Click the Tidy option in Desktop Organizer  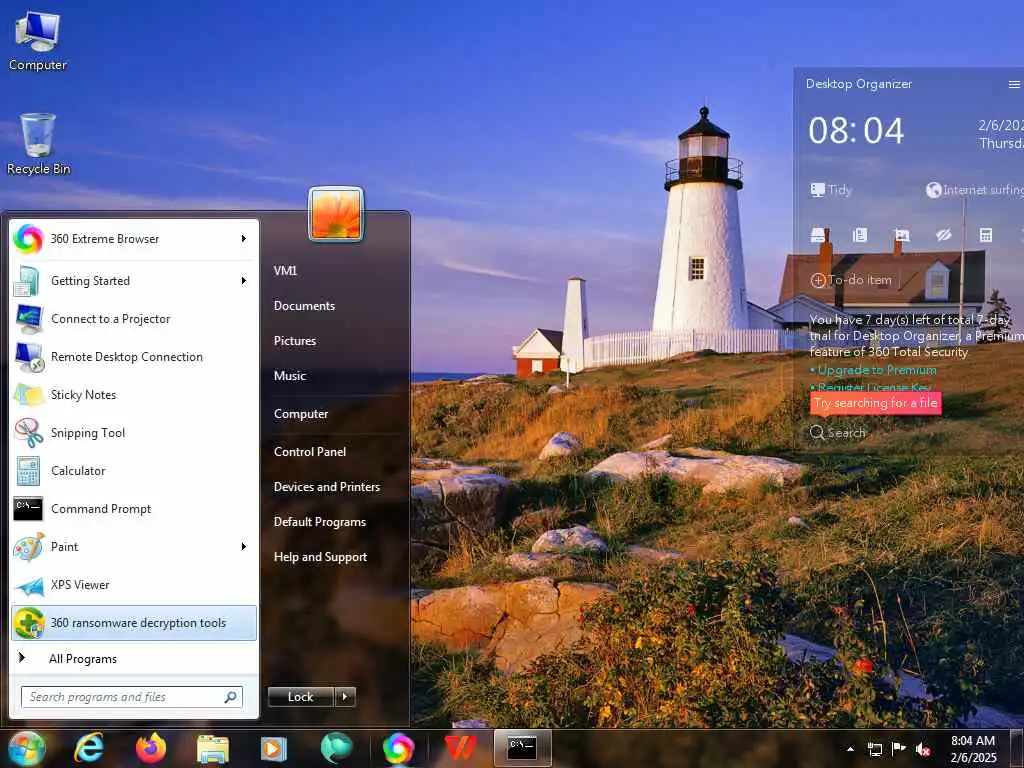tap(831, 190)
